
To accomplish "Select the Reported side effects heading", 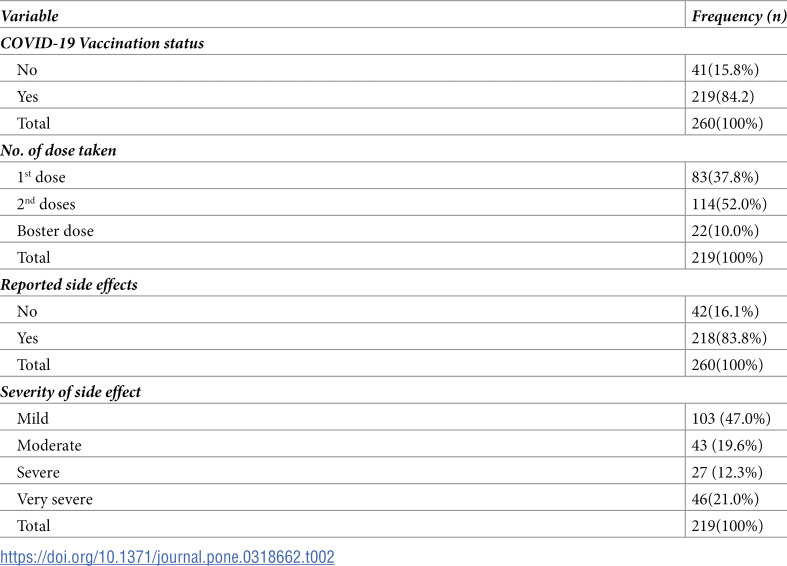I will tap(69, 285).
